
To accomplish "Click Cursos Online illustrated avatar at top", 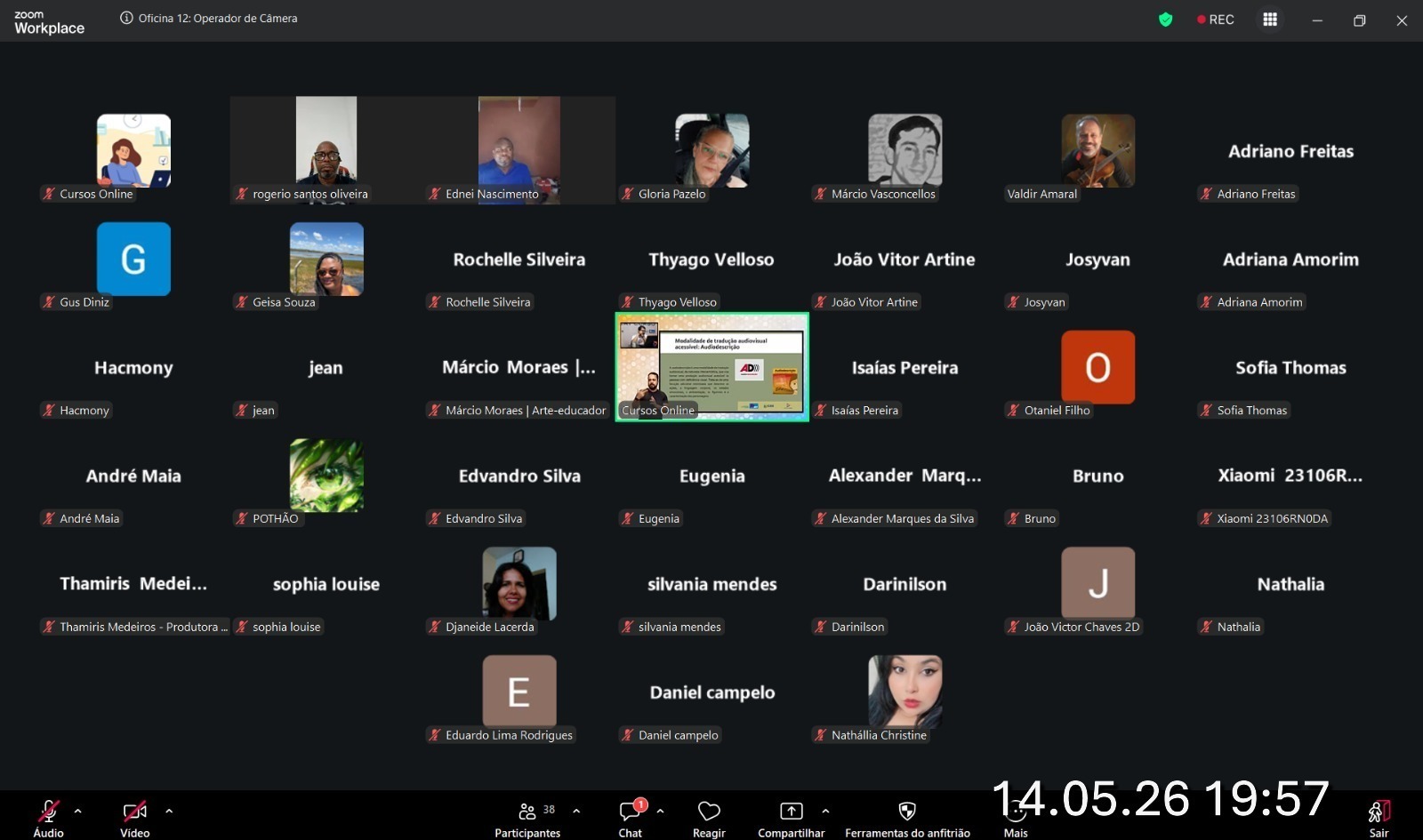I will [133, 150].
